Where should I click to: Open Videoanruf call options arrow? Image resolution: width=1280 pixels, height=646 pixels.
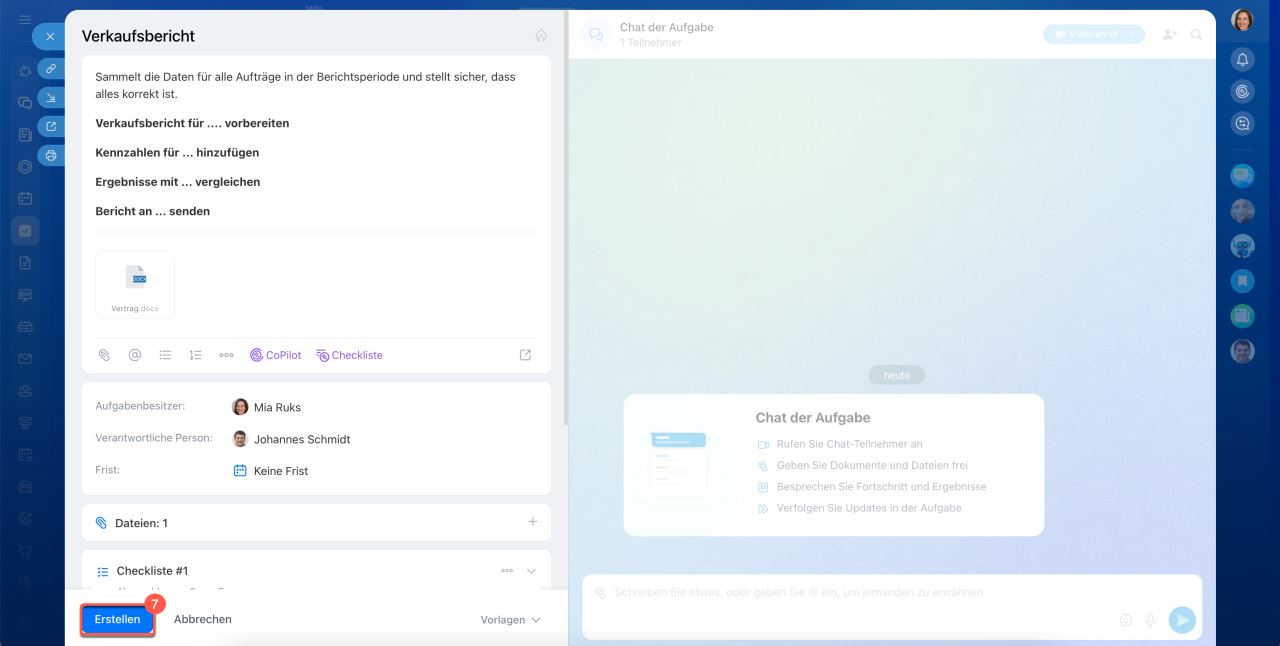pyautogui.click(x=1134, y=34)
